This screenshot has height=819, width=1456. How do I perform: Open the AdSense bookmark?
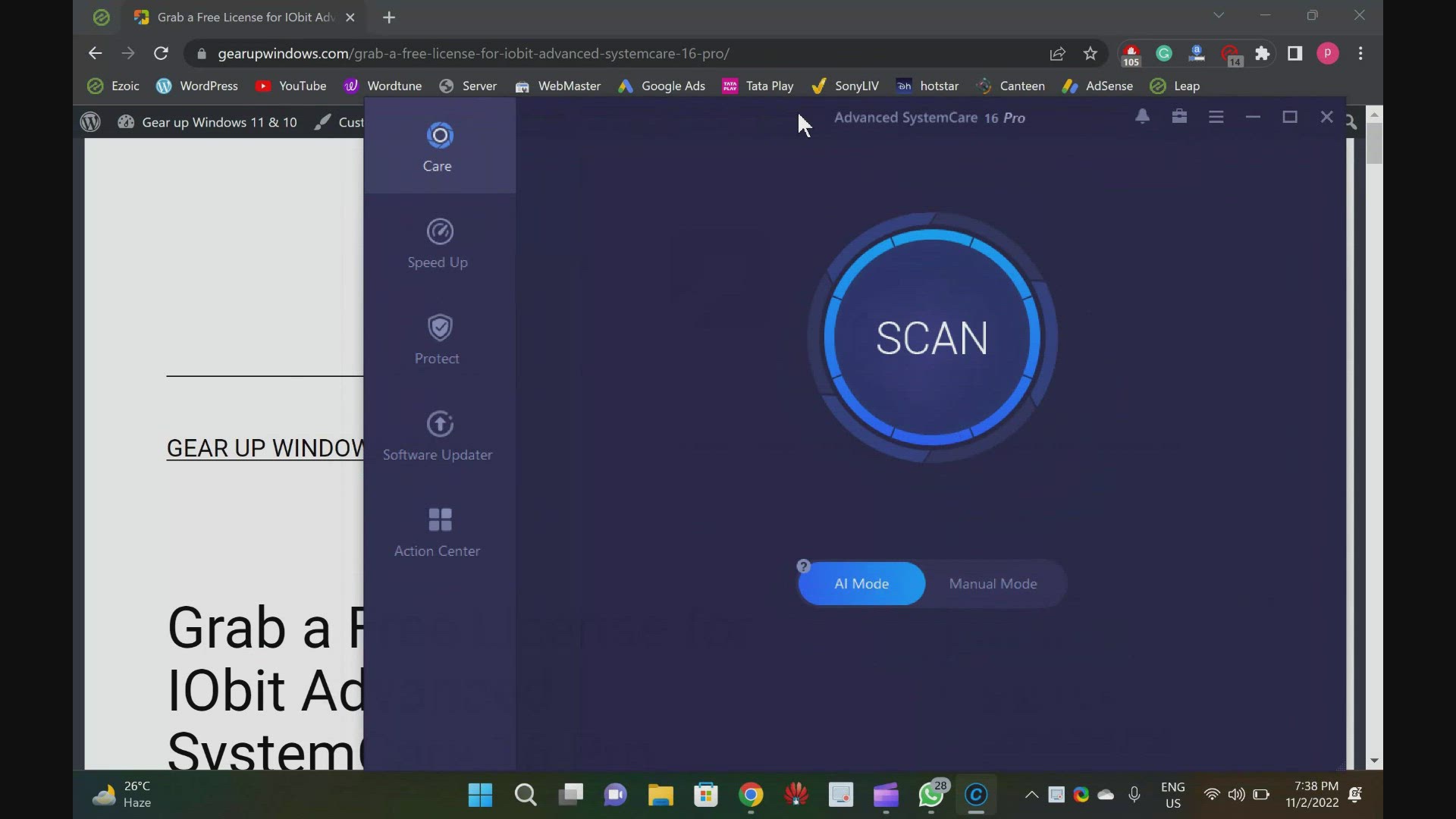pos(1098,86)
